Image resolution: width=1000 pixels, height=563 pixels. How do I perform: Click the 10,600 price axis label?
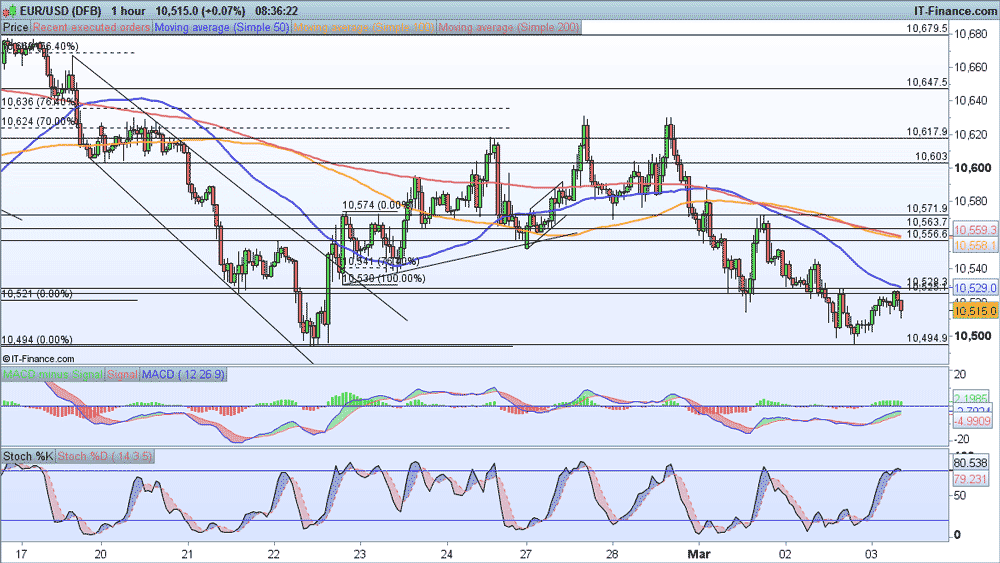pyautogui.click(x=973, y=168)
